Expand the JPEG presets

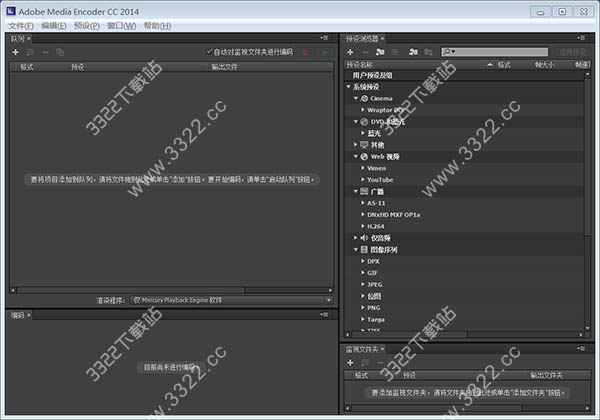point(363,284)
